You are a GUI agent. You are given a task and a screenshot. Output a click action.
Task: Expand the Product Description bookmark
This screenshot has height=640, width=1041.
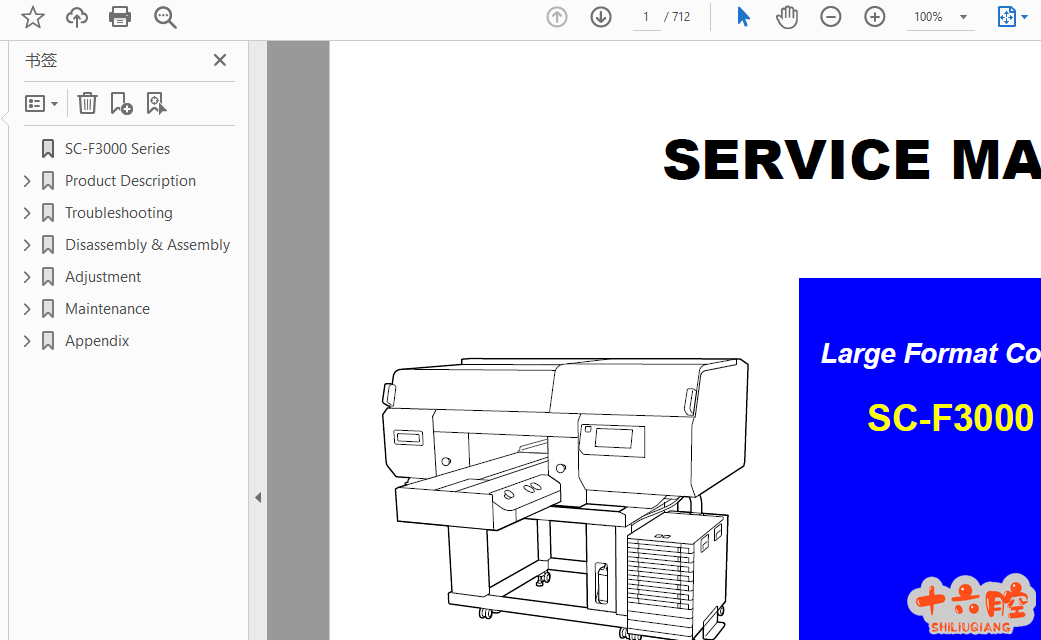pos(27,181)
